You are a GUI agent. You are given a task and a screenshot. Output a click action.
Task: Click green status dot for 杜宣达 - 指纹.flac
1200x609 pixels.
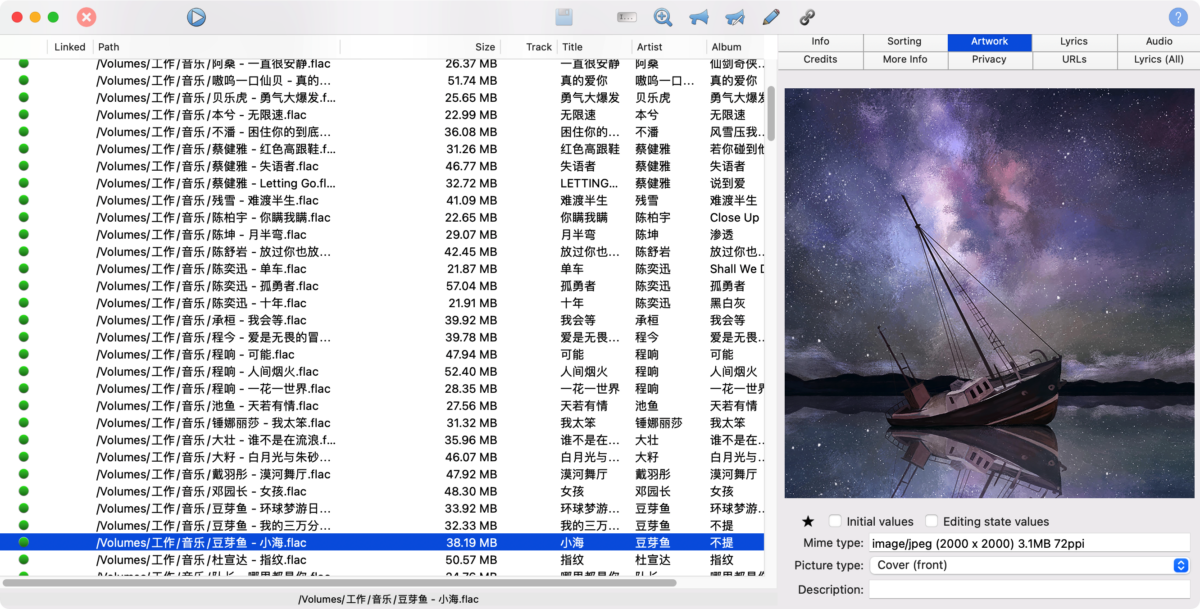pos(23,559)
